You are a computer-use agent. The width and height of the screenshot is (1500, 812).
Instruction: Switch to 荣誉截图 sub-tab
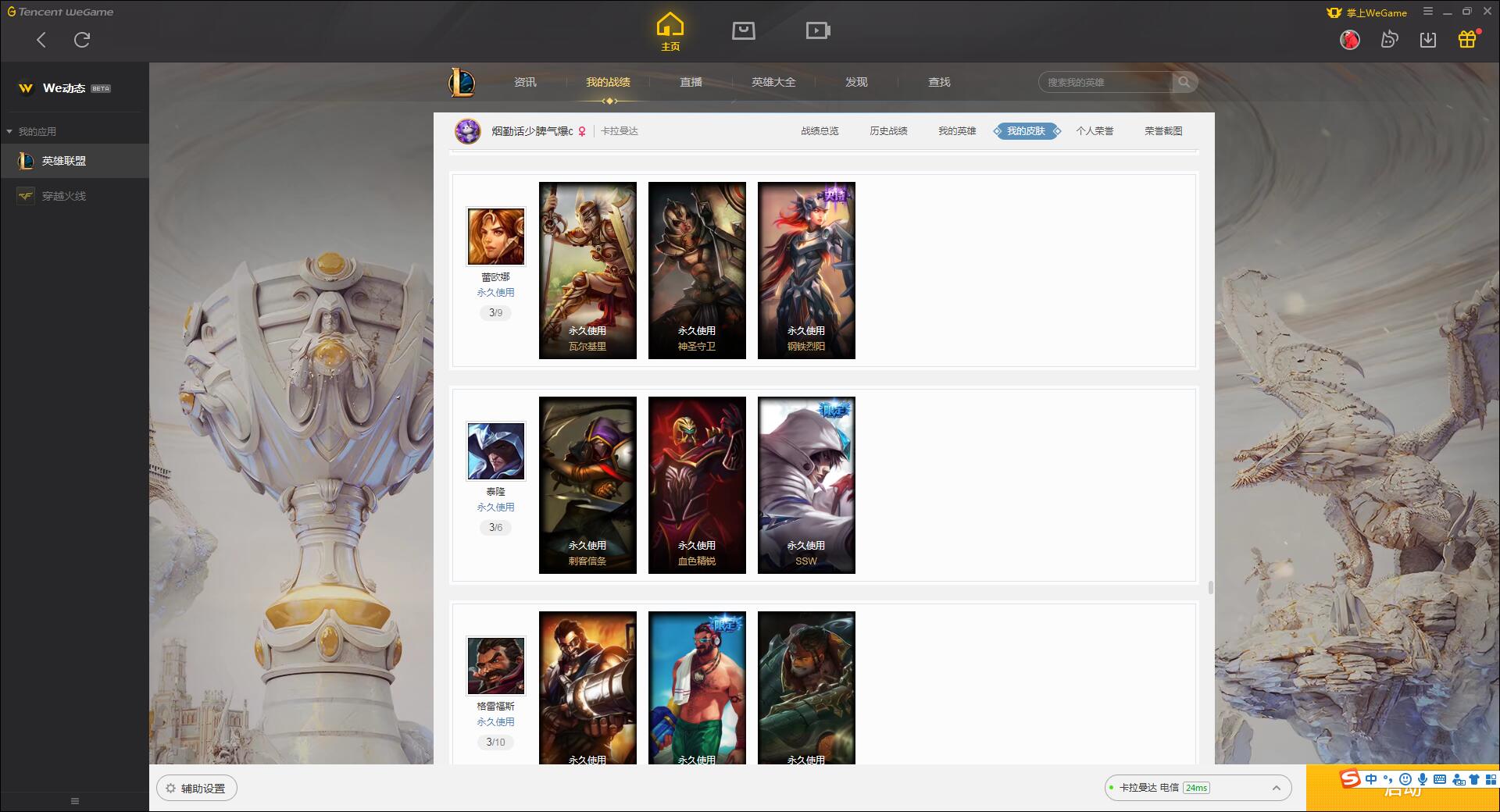1163,131
